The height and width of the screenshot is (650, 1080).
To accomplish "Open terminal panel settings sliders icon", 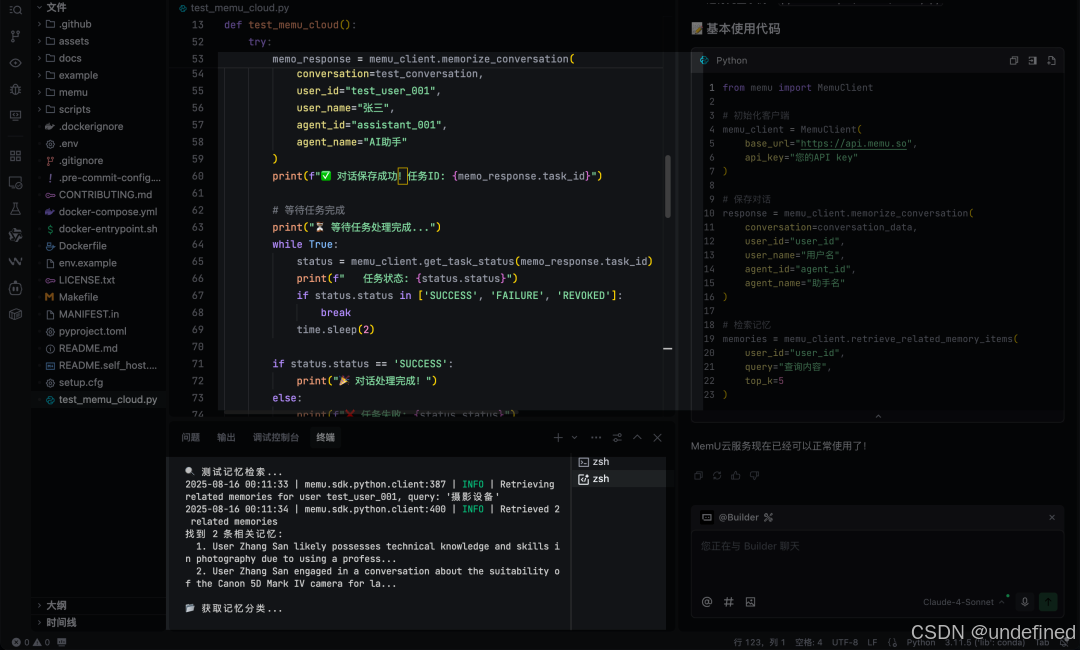I will (617, 437).
